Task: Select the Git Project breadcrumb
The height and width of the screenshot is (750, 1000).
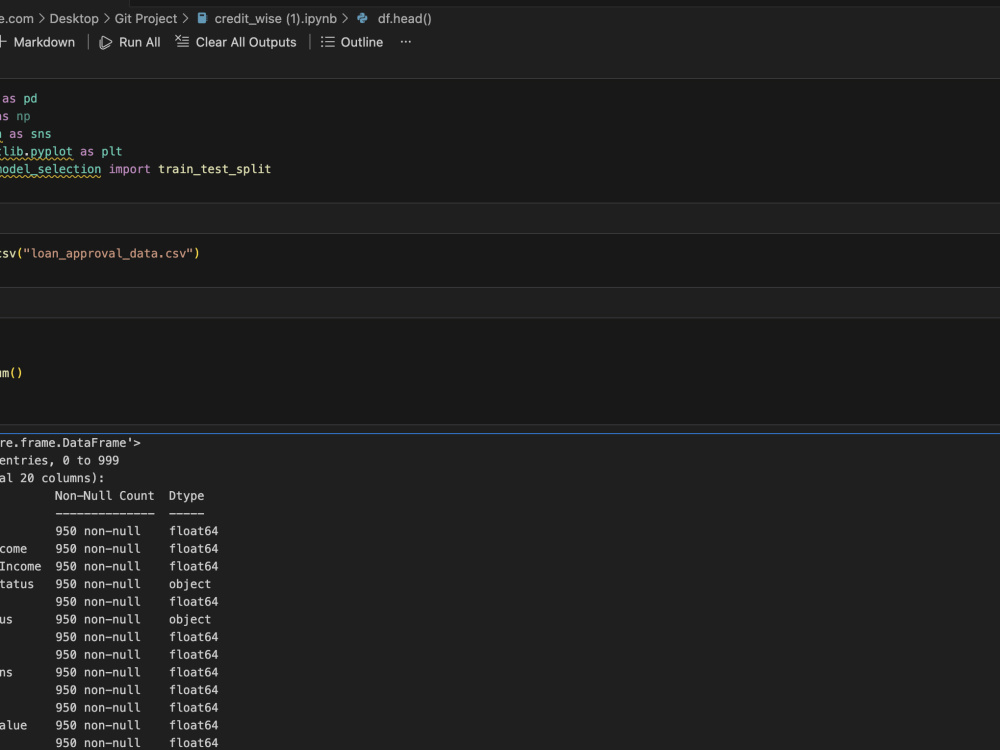Action: [x=145, y=18]
